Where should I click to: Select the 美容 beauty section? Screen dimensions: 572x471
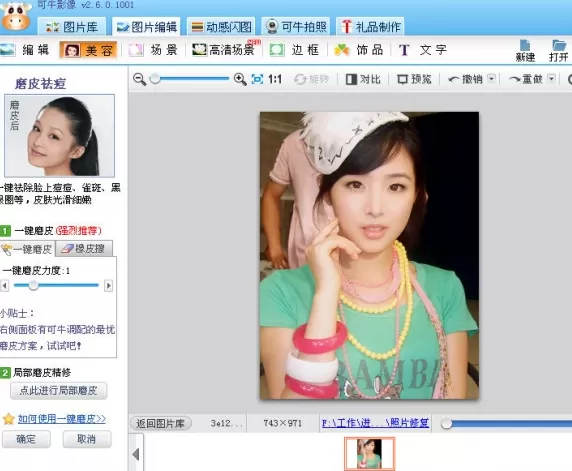click(x=89, y=50)
